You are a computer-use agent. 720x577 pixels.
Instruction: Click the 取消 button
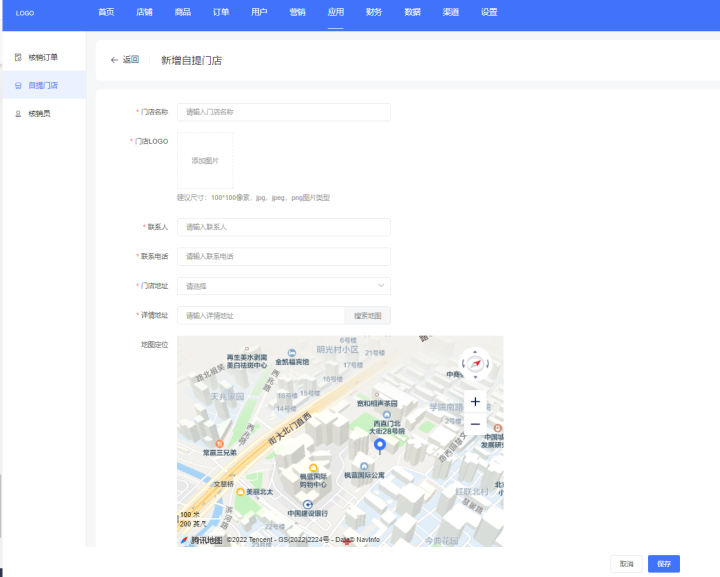tap(626, 564)
